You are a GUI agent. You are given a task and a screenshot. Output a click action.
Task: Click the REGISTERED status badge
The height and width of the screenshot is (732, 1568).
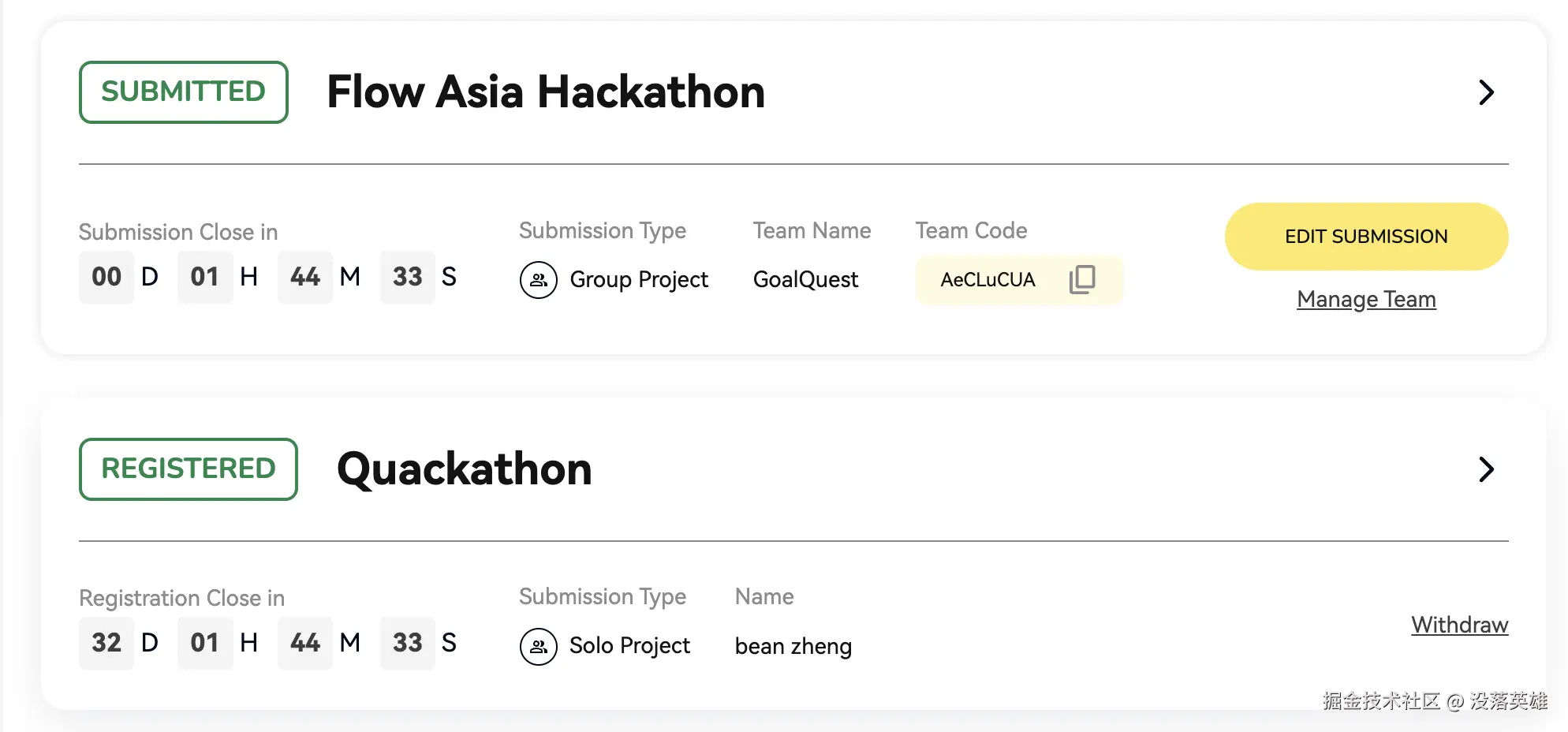click(x=189, y=469)
